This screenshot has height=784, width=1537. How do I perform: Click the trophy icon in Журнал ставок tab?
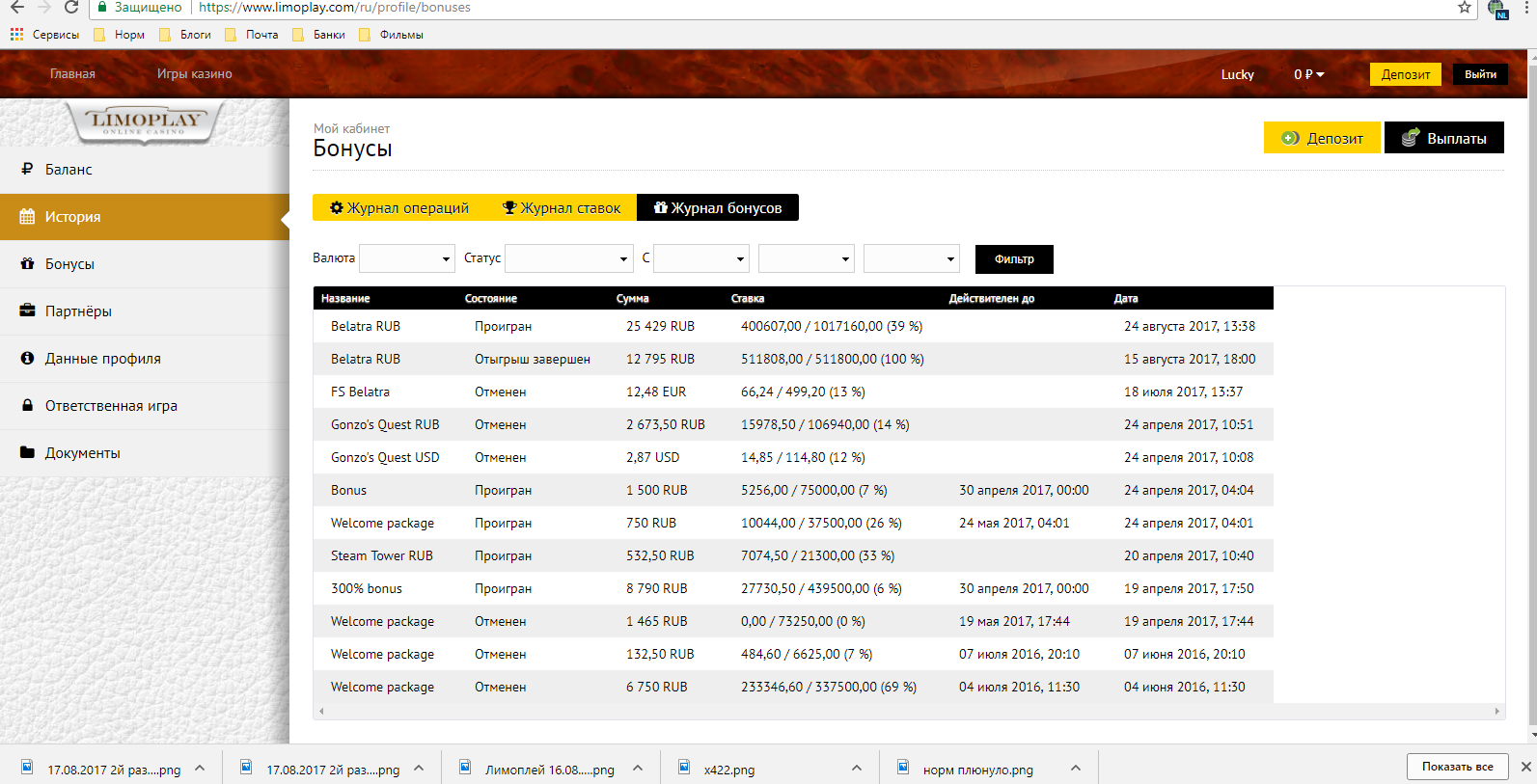(x=509, y=207)
